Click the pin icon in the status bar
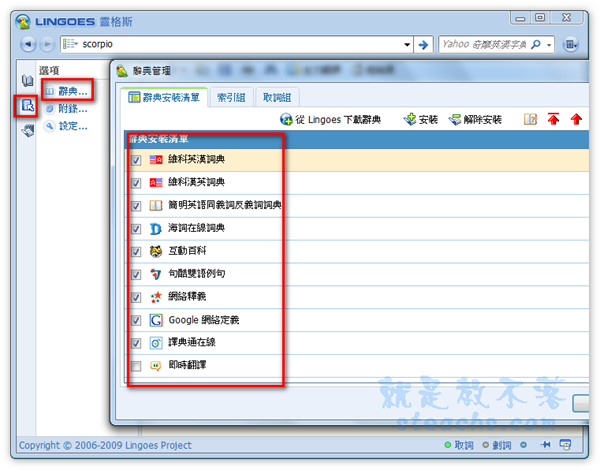Screen dimensions: 600x470 click(545, 444)
